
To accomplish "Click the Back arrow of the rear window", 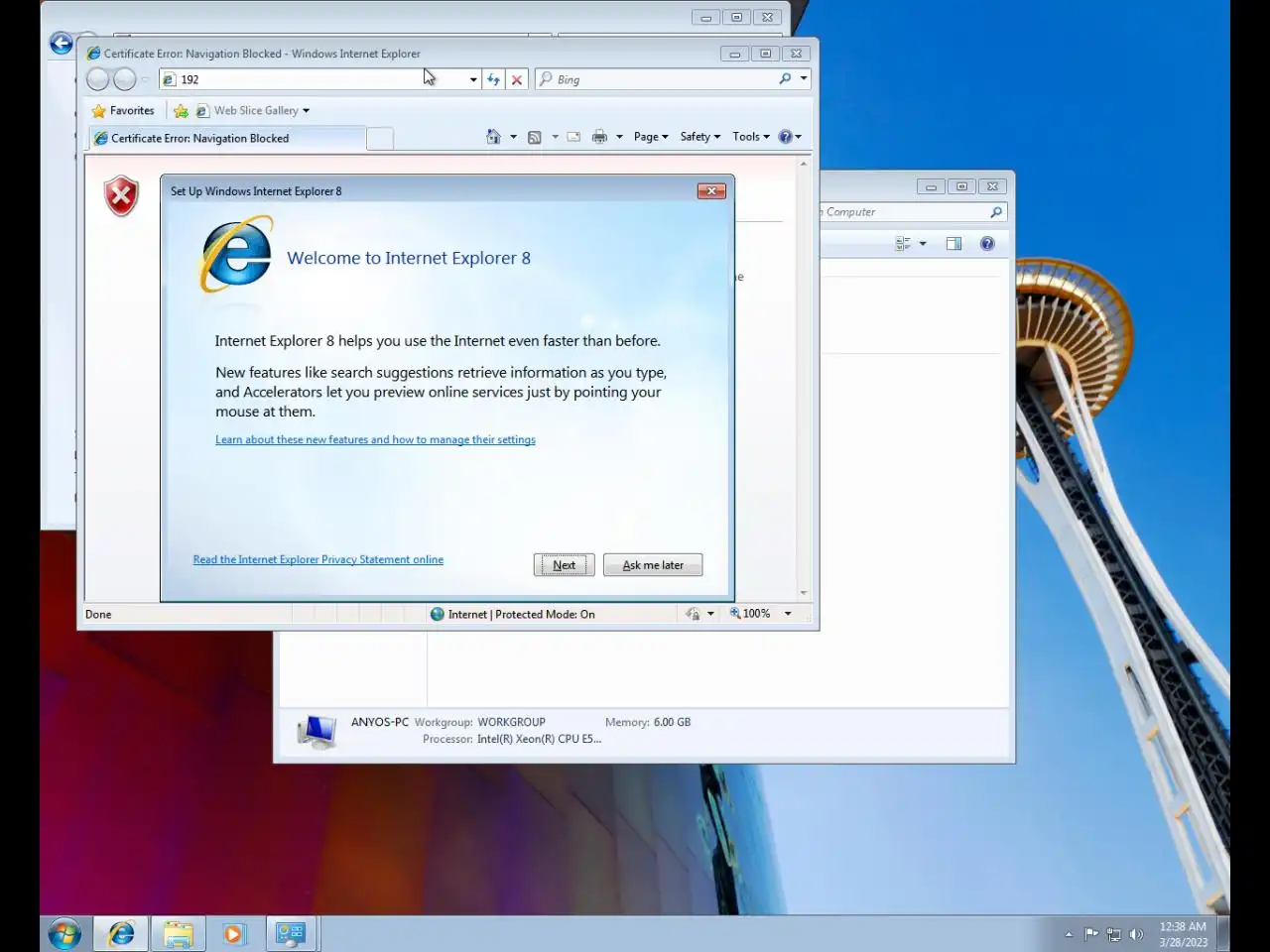I will [61, 43].
